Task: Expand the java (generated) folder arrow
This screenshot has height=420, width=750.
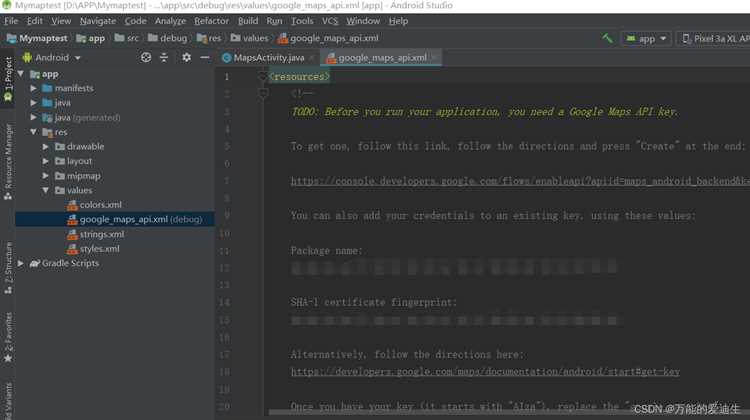Action: [33, 117]
